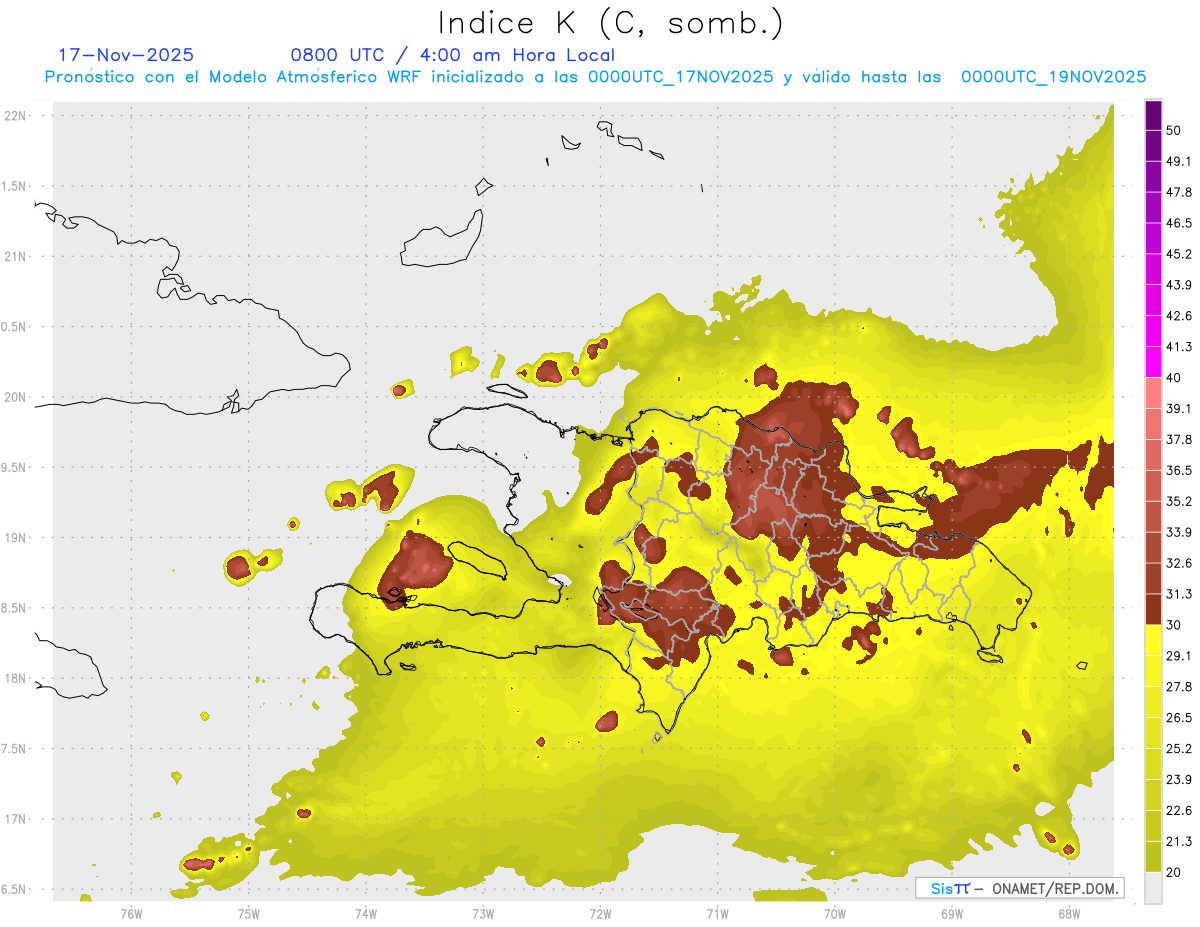Click the "18N" latitude label
1200x927 pixels.
(x=16, y=679)
